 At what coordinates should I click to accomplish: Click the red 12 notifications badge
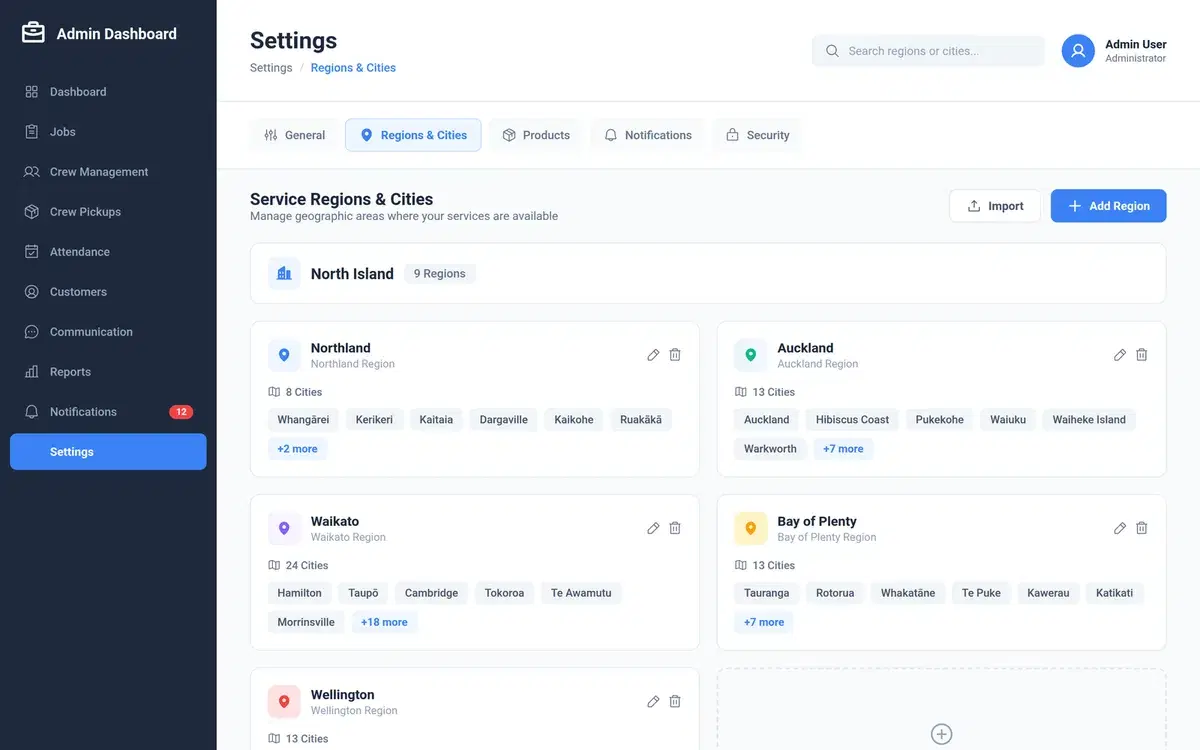coord(181,412)
